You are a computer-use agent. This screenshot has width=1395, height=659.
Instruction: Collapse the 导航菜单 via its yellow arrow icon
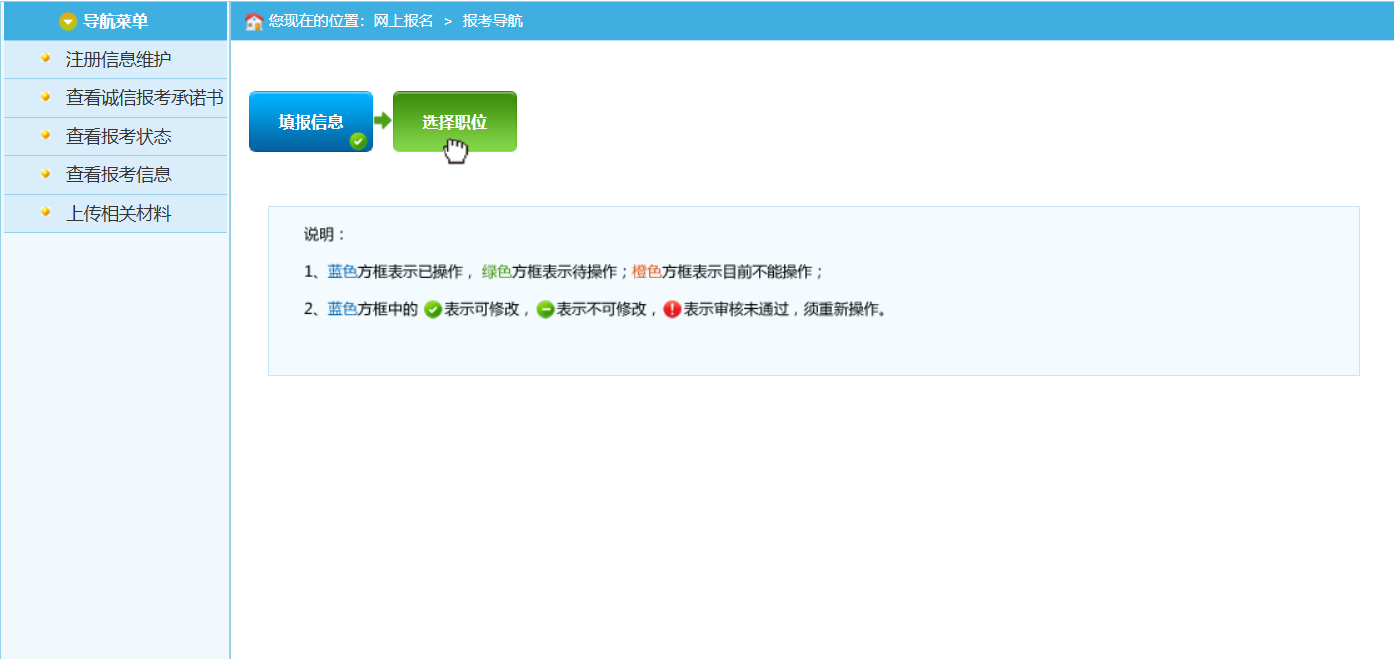pyautogui.click(x=68, y=21)
